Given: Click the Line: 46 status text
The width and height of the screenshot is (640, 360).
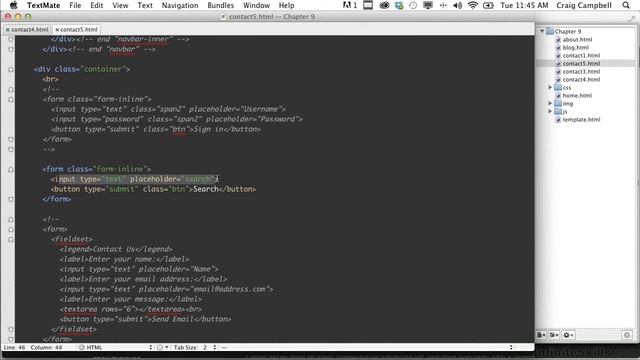Looking at the screenshot, I should pos(14,347).
